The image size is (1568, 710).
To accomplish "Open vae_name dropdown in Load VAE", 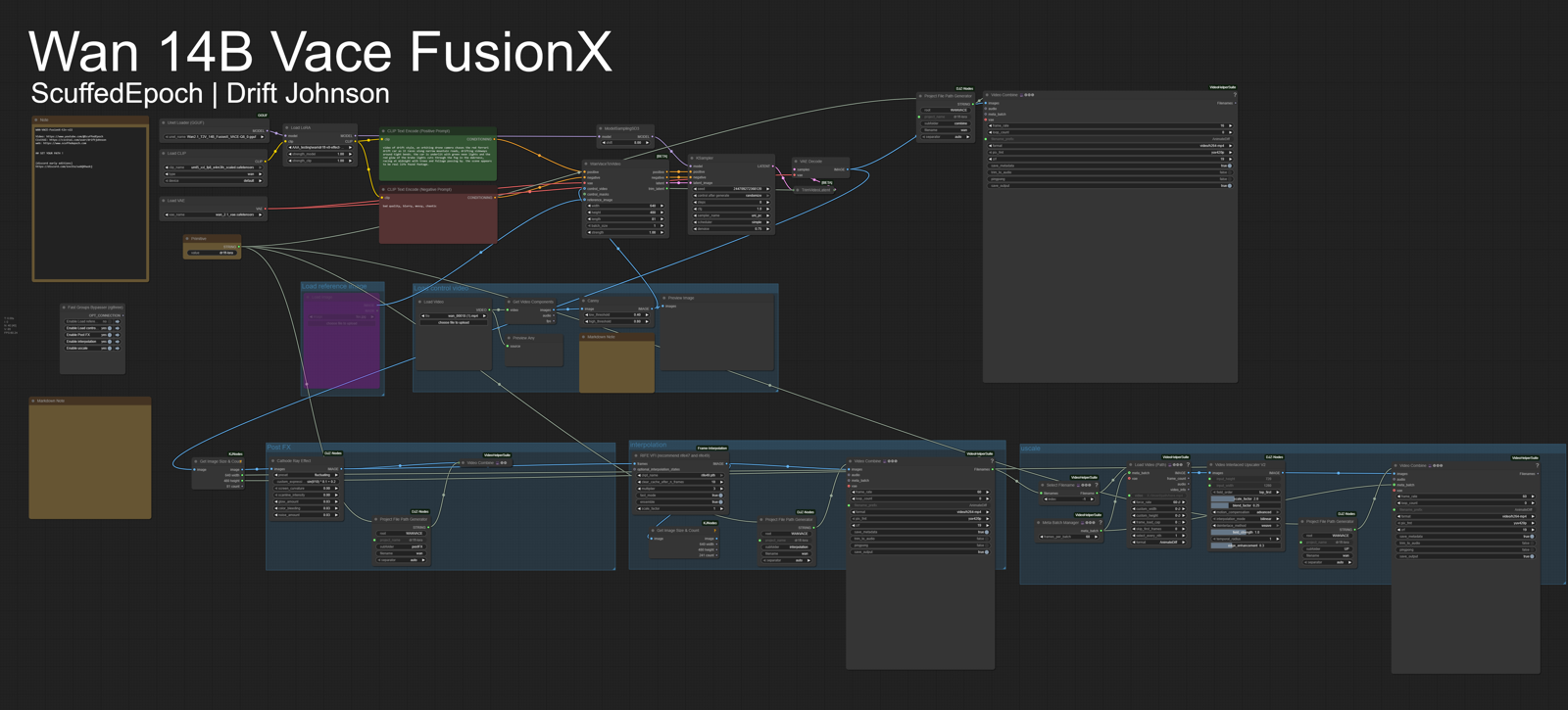I will pos(214,214).
